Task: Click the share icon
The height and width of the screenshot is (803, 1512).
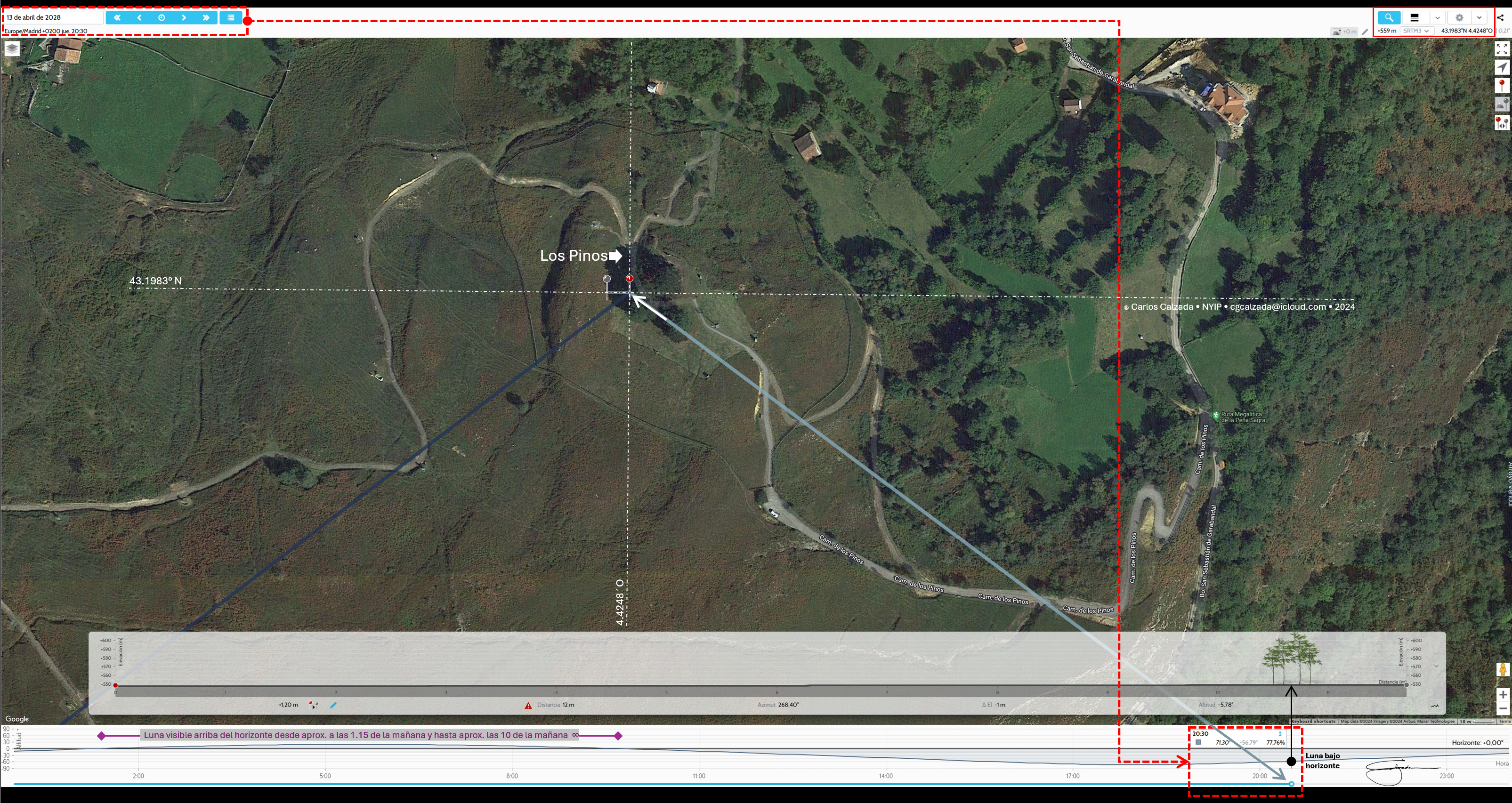Action: point(1501,17)
